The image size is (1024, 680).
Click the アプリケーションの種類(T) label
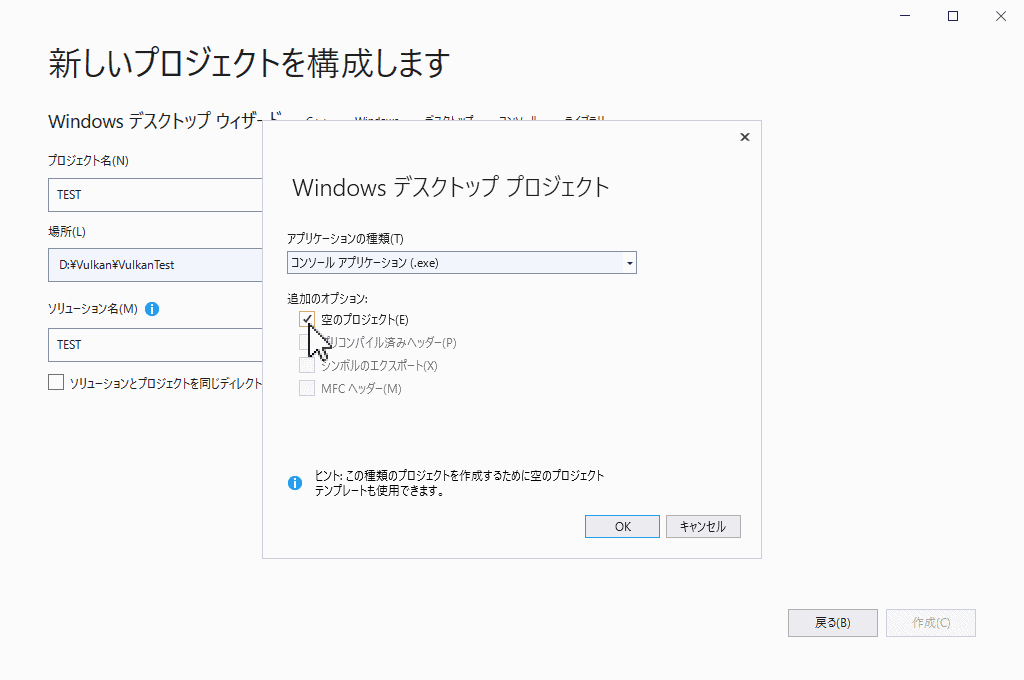click(x=345, y=238)
